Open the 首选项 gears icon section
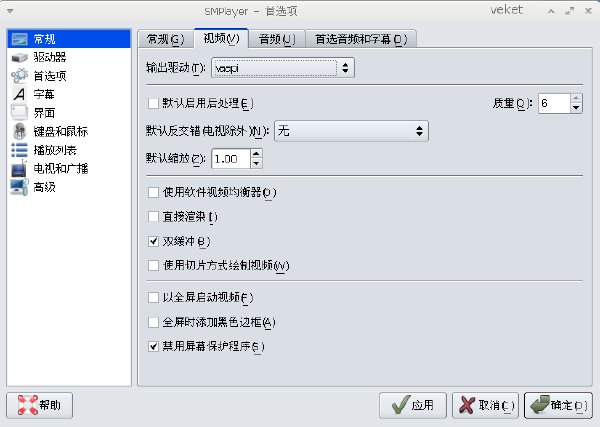600x427 pixels. pyautogui.click(x=19, y=76)
